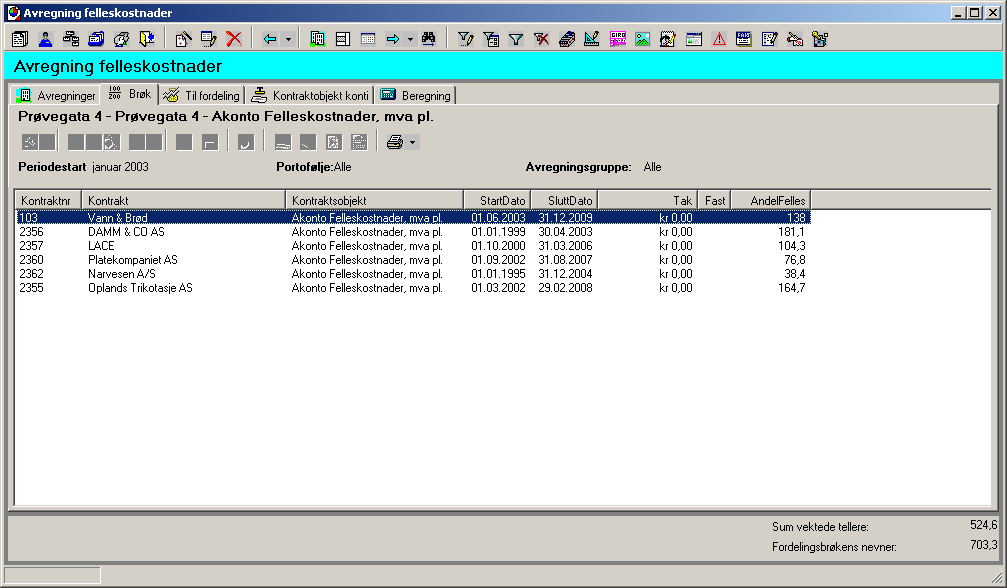This screenshot has height=588, width=1007.
Task: Sort by SluttDato column header
Action: click(565, 200)
